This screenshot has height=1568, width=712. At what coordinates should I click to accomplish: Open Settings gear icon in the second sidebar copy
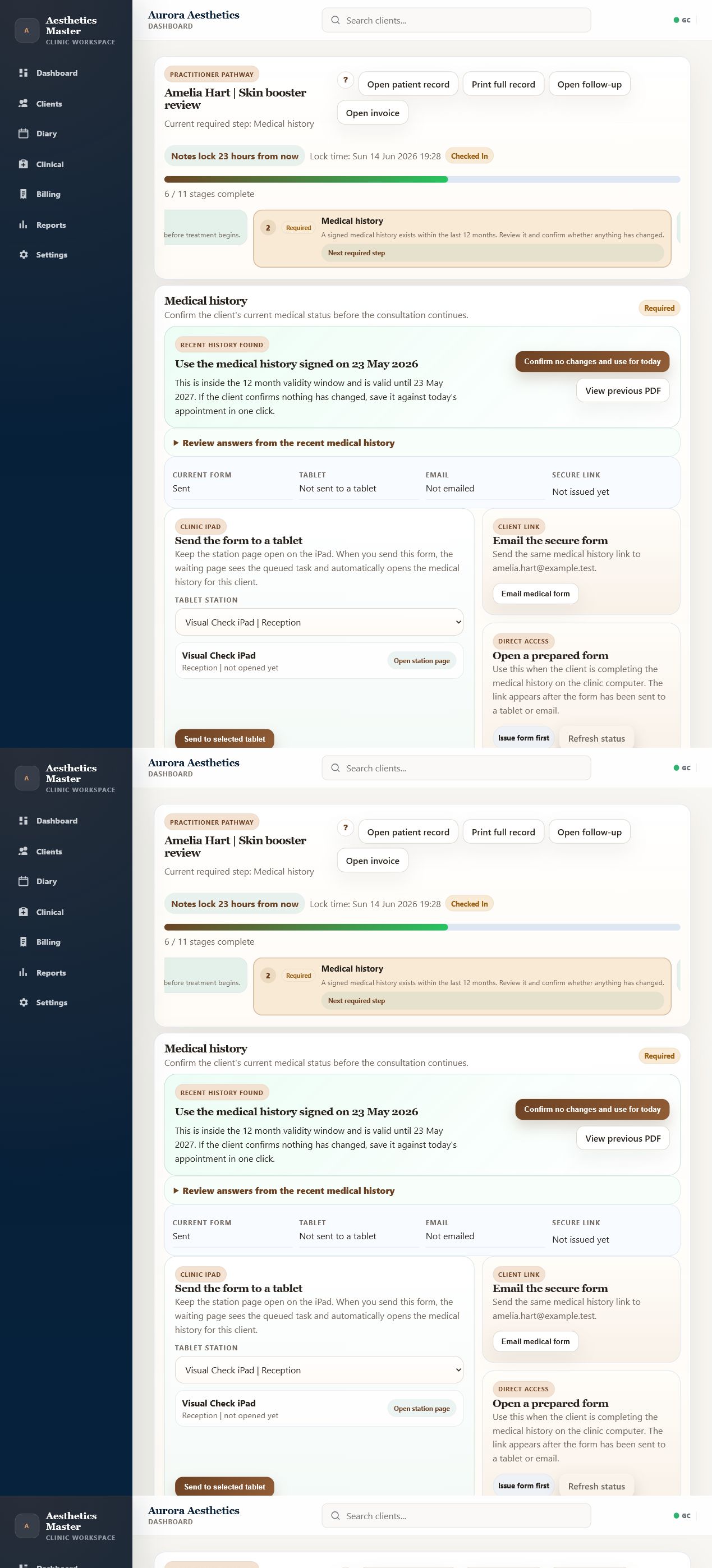coord(23,1003)
